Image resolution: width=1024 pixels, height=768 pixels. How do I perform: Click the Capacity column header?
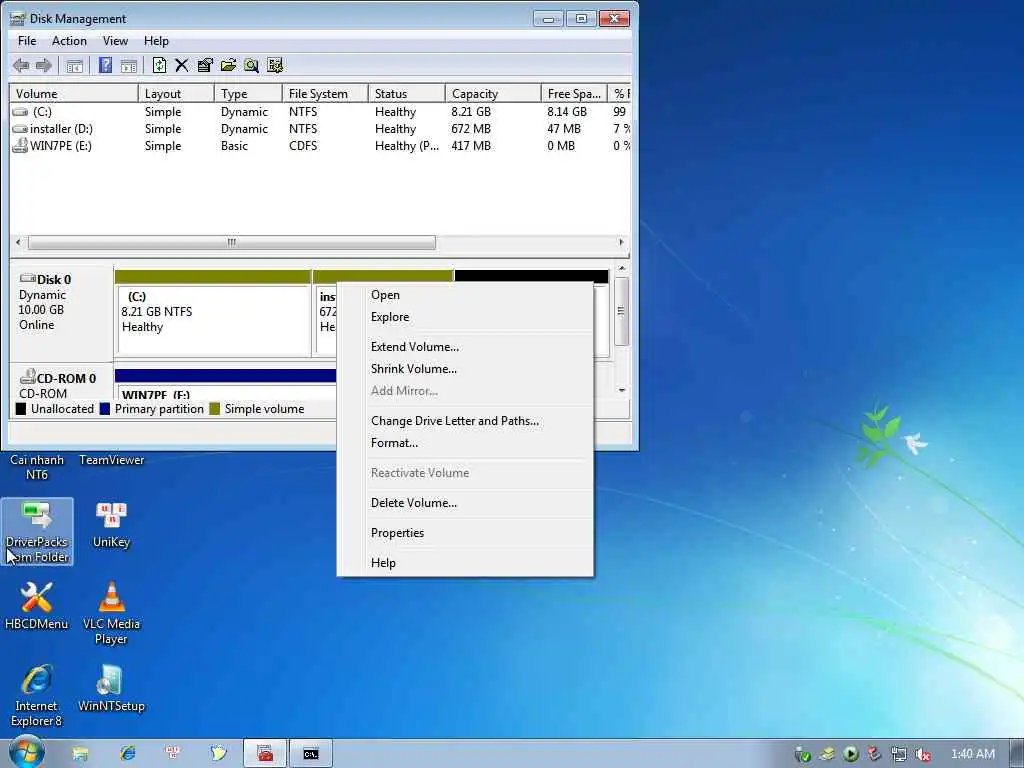pyautogui.click(x=494, y=93)
